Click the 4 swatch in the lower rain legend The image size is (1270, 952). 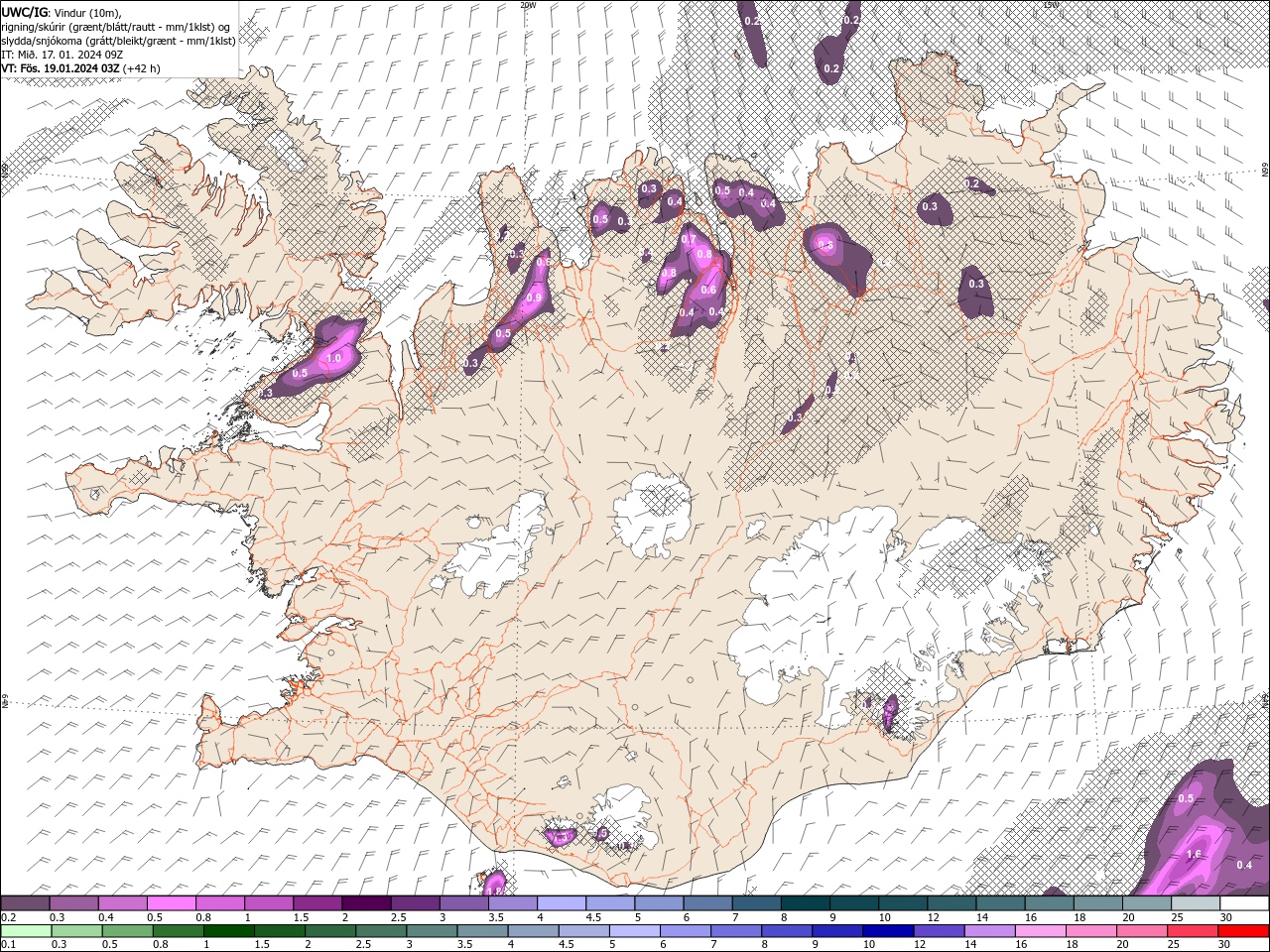[x=534, y=931]
